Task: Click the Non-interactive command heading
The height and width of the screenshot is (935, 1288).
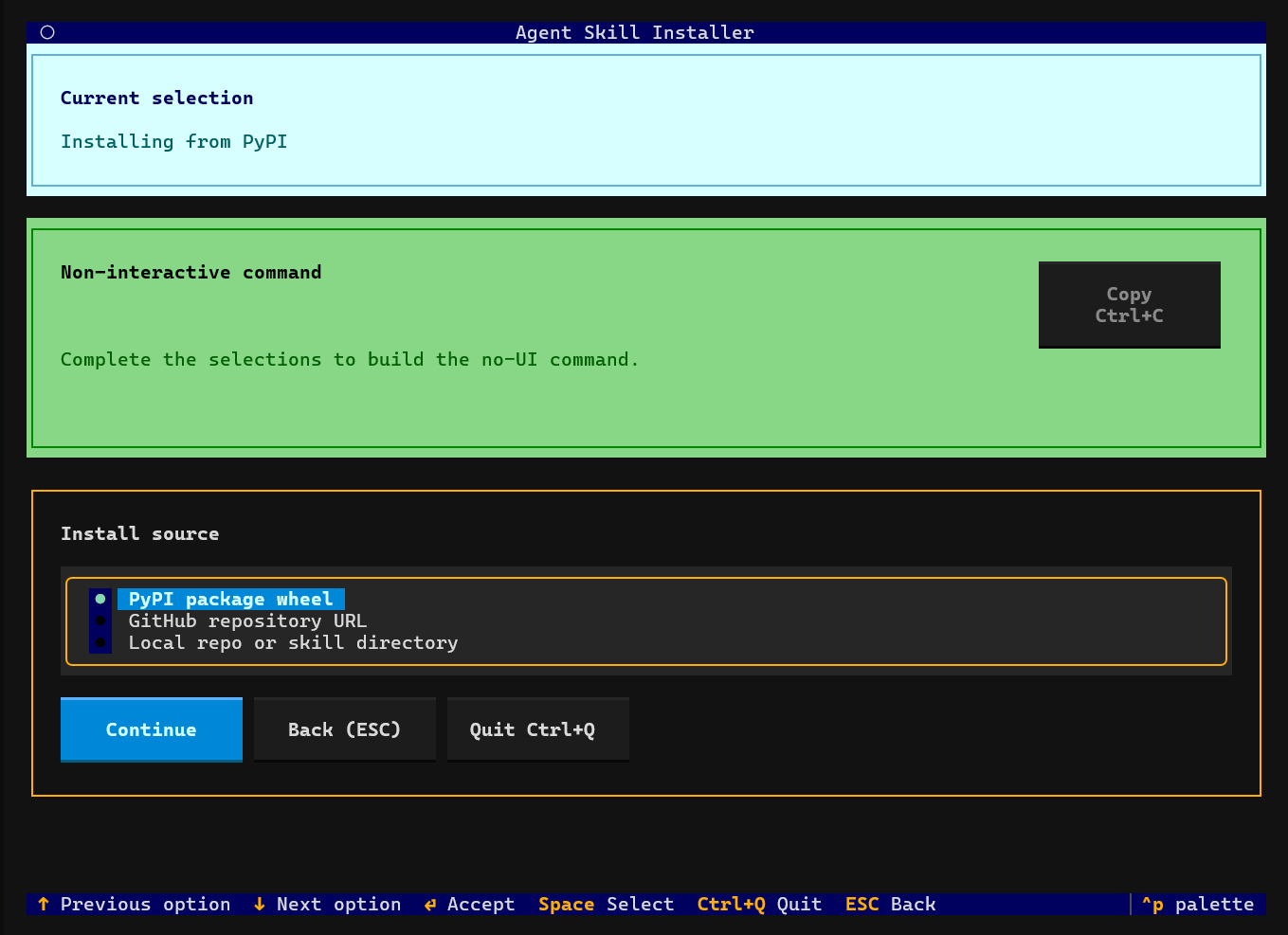Action: click(x=190, y=272)
